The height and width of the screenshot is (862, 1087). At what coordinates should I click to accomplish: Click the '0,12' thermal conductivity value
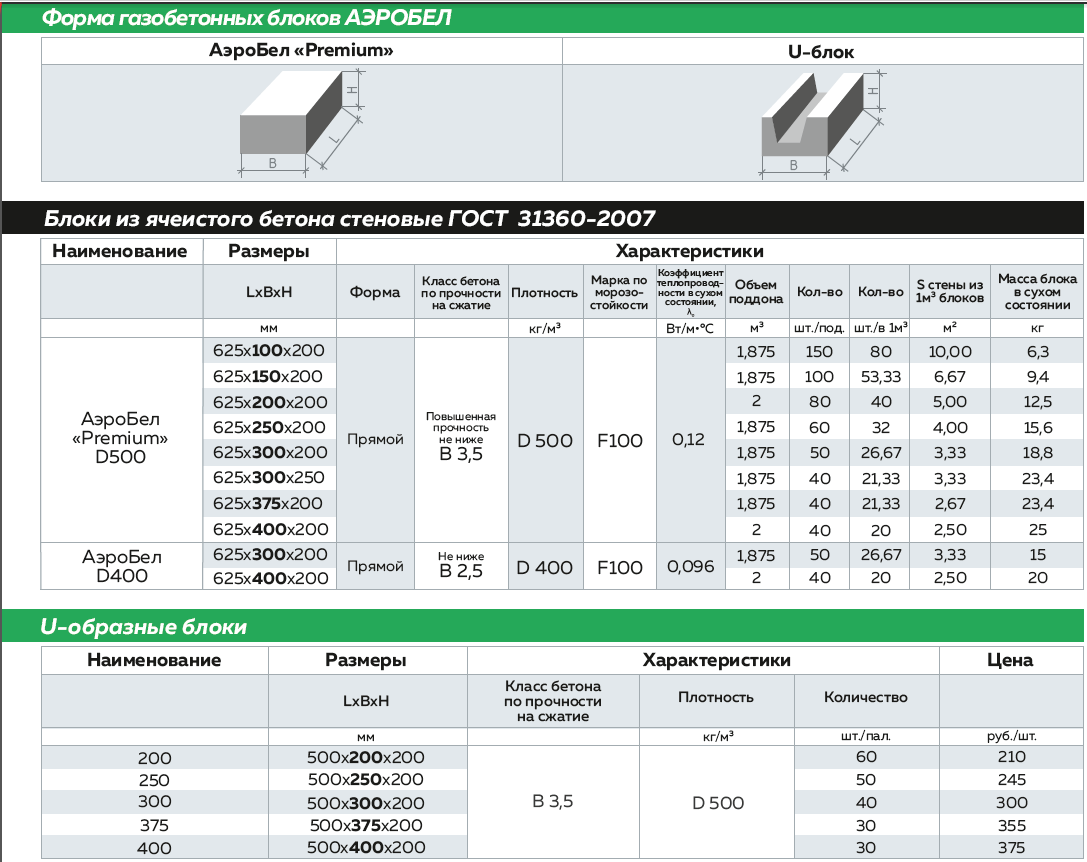[x=688, y=440]
